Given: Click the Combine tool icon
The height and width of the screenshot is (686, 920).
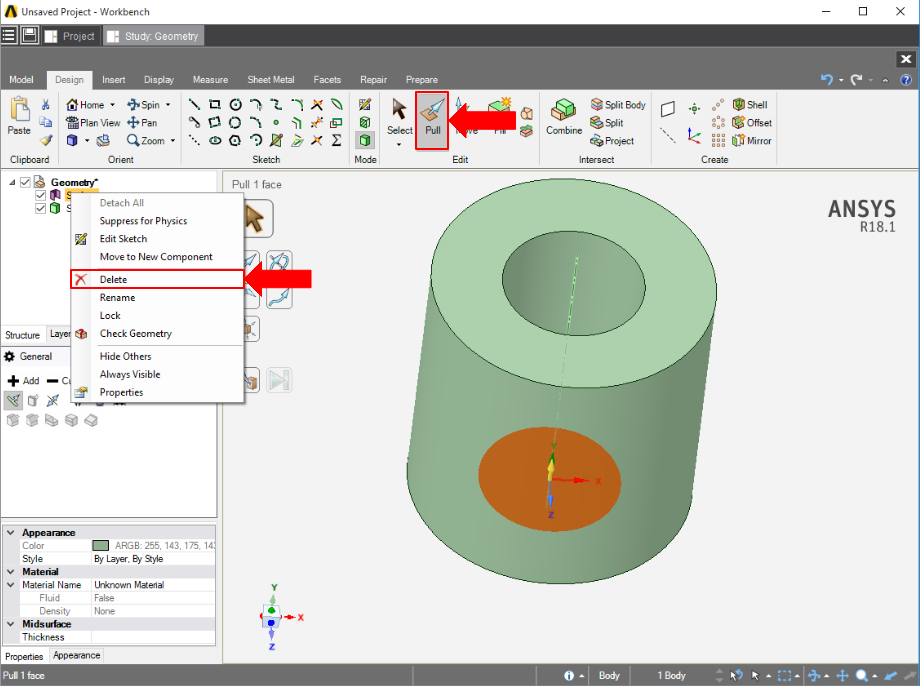Looking at the screenshot, I should 563,116.
